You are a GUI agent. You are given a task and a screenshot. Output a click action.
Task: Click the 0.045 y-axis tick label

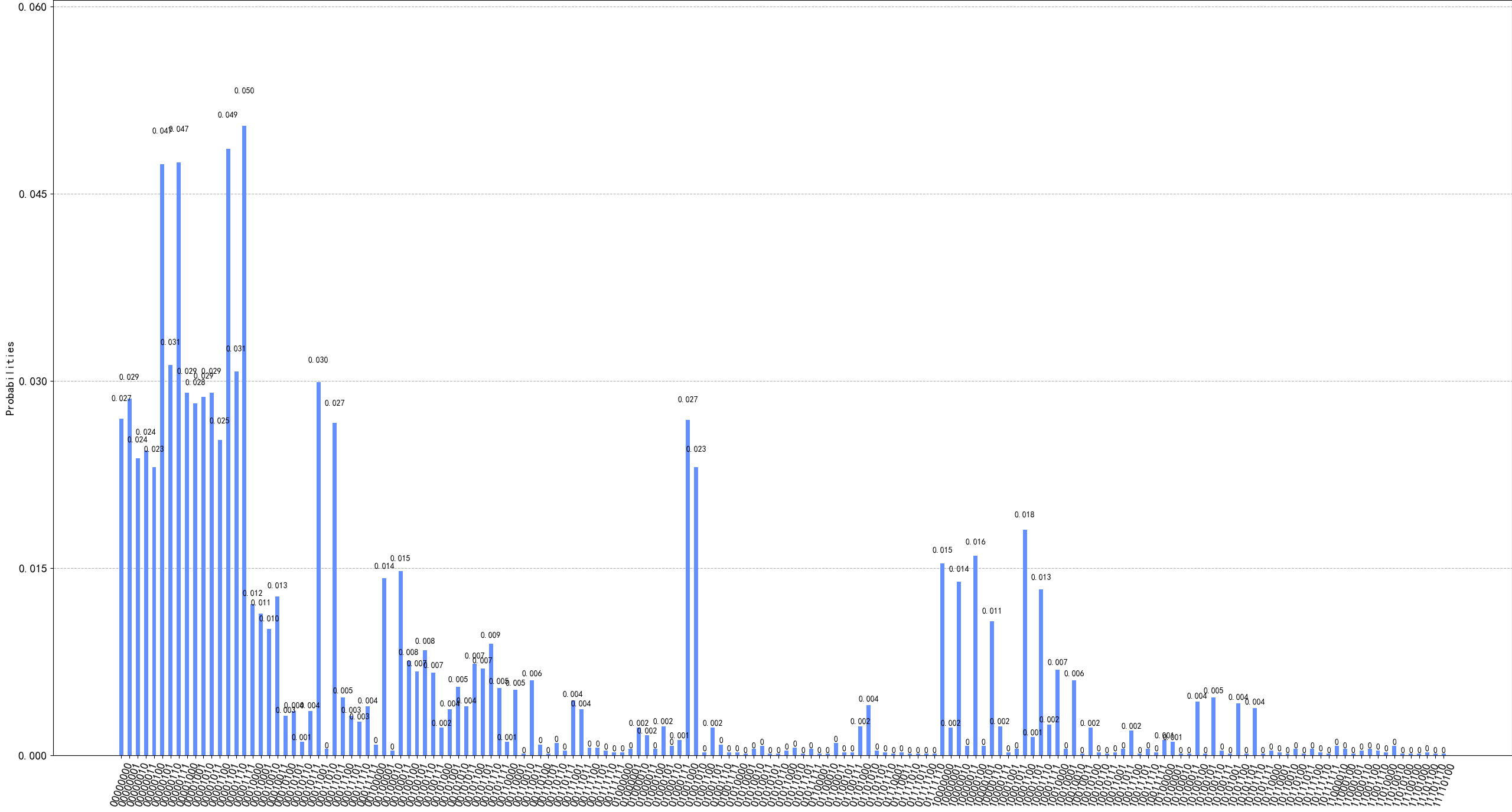click(32, 194)
